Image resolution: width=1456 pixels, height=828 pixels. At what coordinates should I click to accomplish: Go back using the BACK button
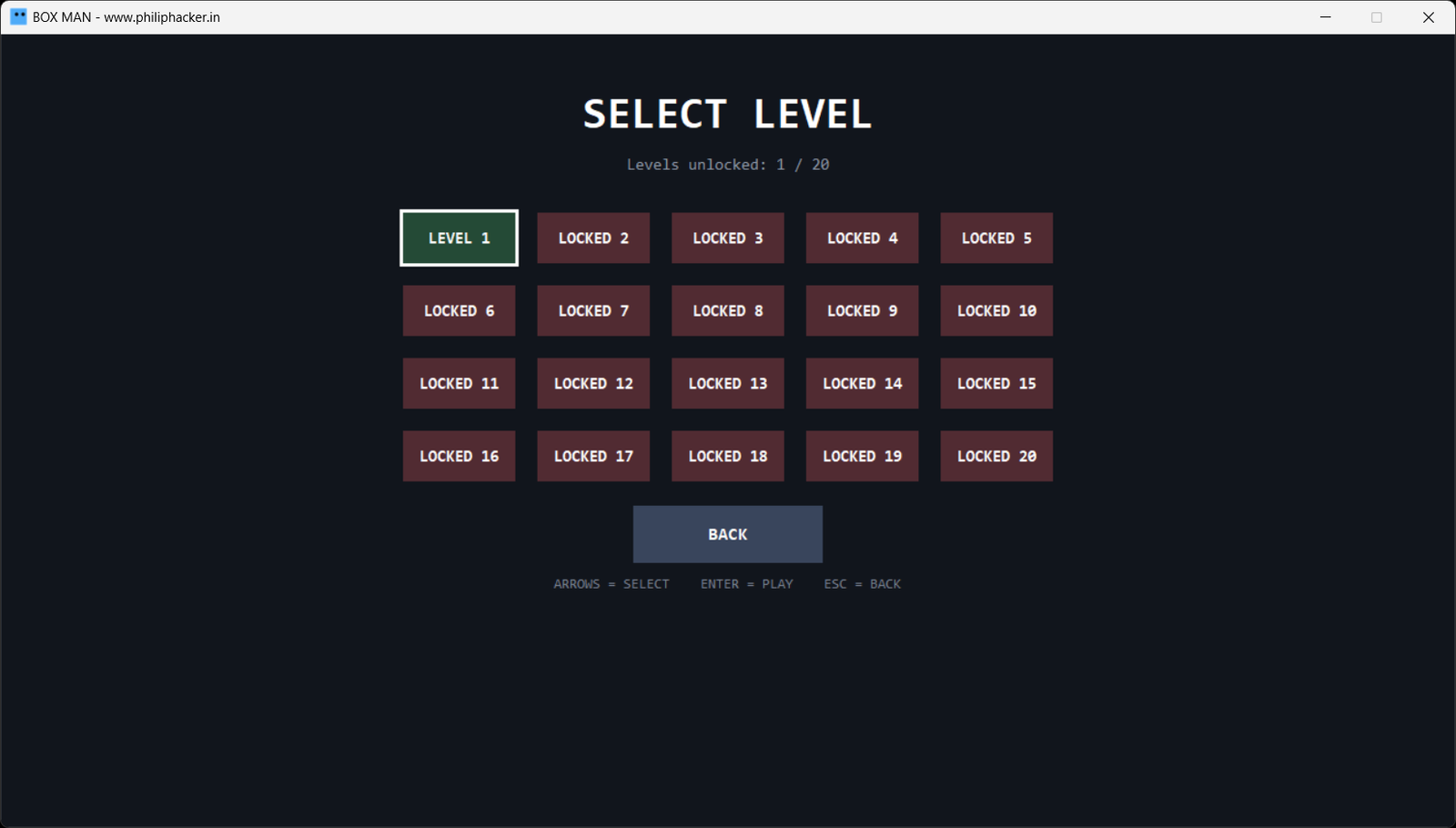728,534
